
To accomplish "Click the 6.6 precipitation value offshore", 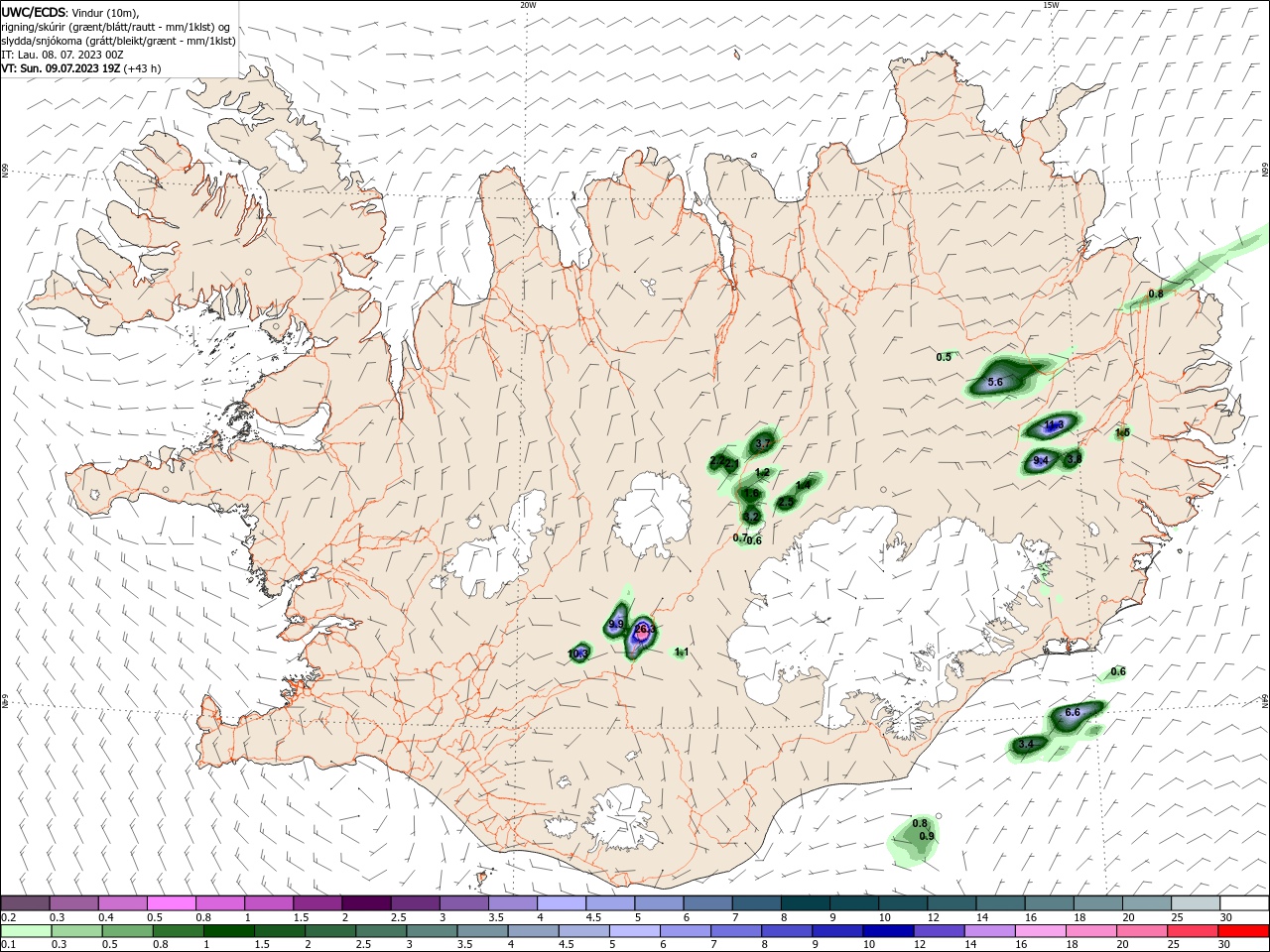I will [1073, 713].
